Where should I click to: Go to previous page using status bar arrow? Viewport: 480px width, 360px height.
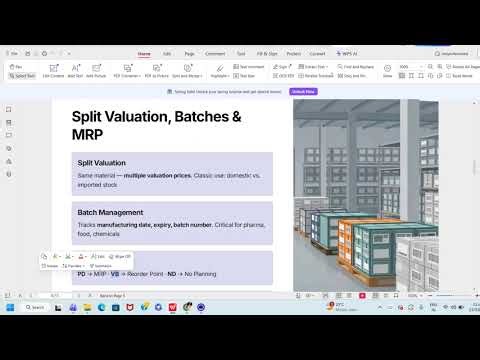31,296
